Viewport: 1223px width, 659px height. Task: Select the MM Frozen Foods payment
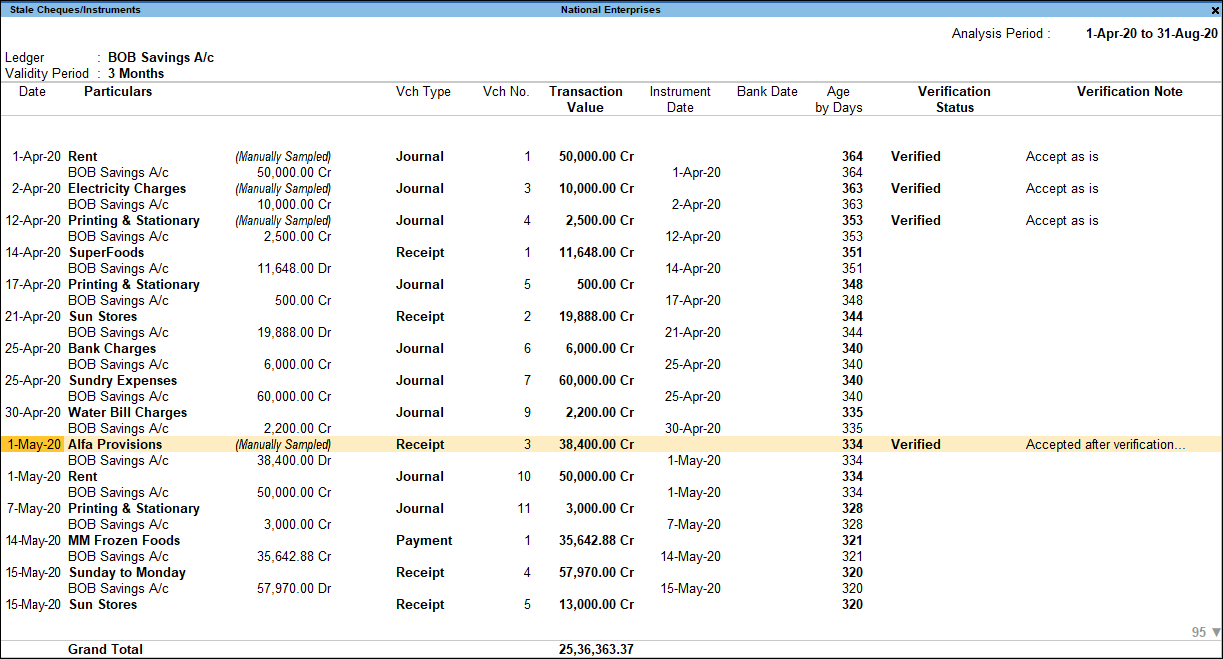611,541
